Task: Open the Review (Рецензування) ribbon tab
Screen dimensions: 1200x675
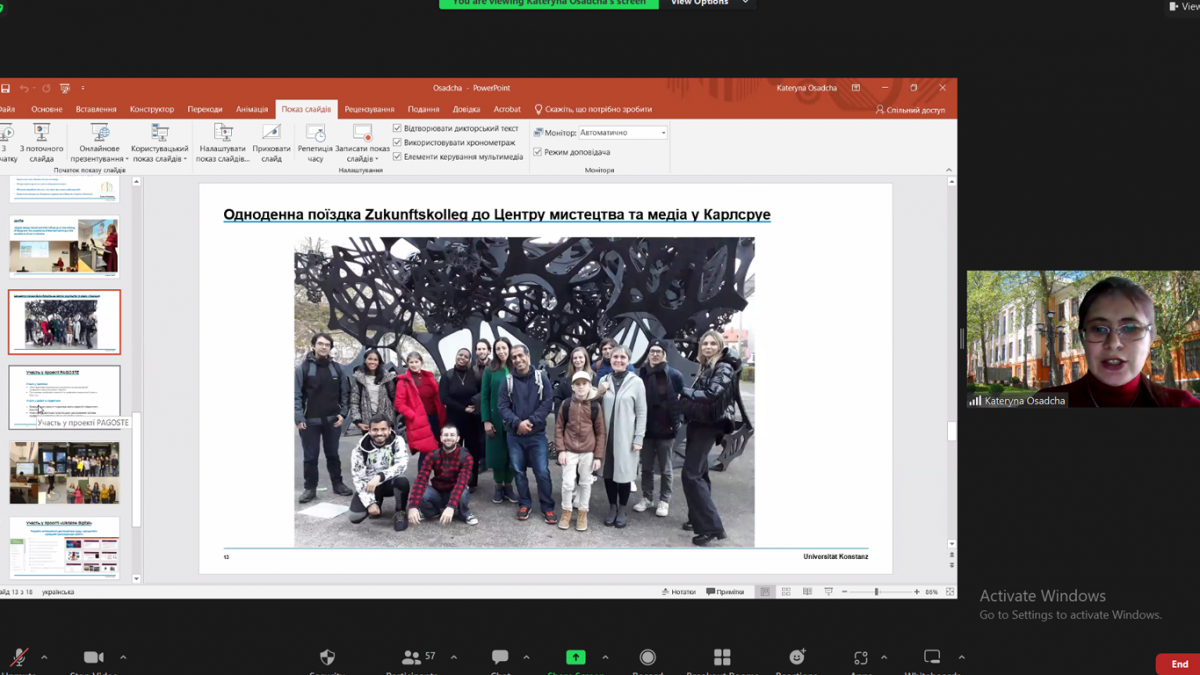Action: pyautogui.click(x=369, y=109)
